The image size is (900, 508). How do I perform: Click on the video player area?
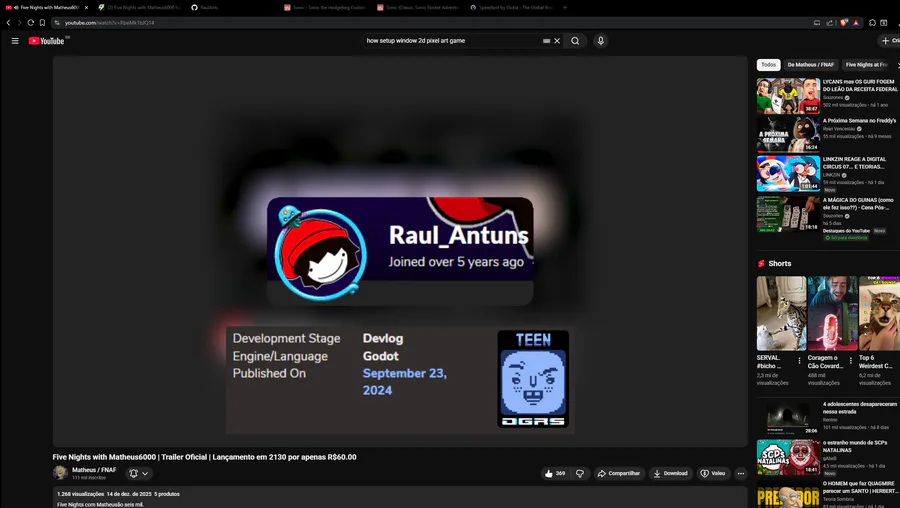click(399, 251)
